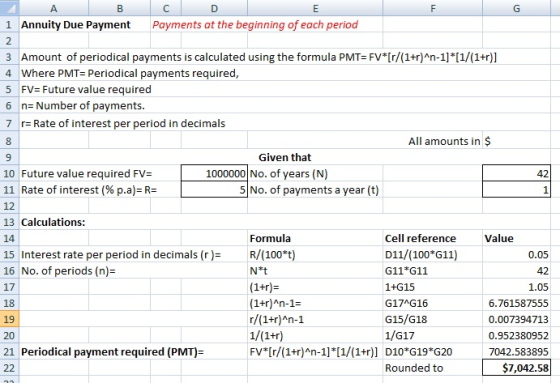Click 'All amounts in' label
The image size is (560, 383).
(x=444, y=141)
